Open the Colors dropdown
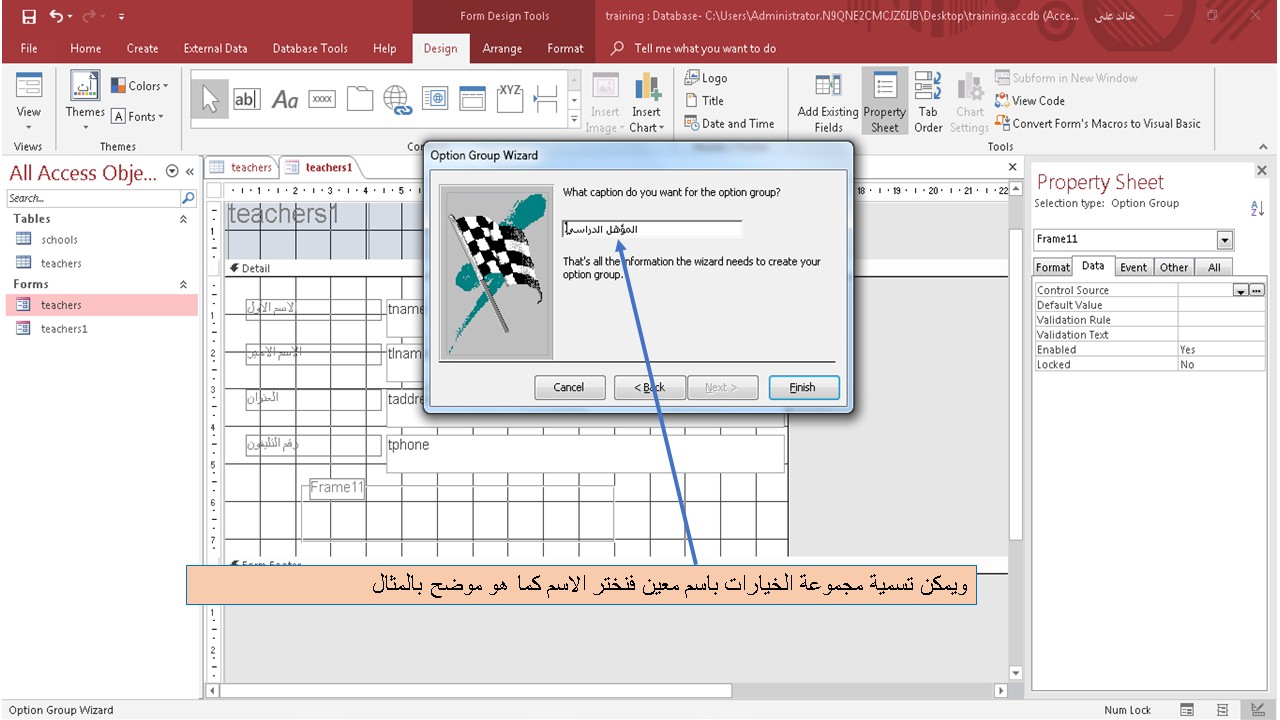This screenshot has height=720, width=1280. [x=139, y=86]
